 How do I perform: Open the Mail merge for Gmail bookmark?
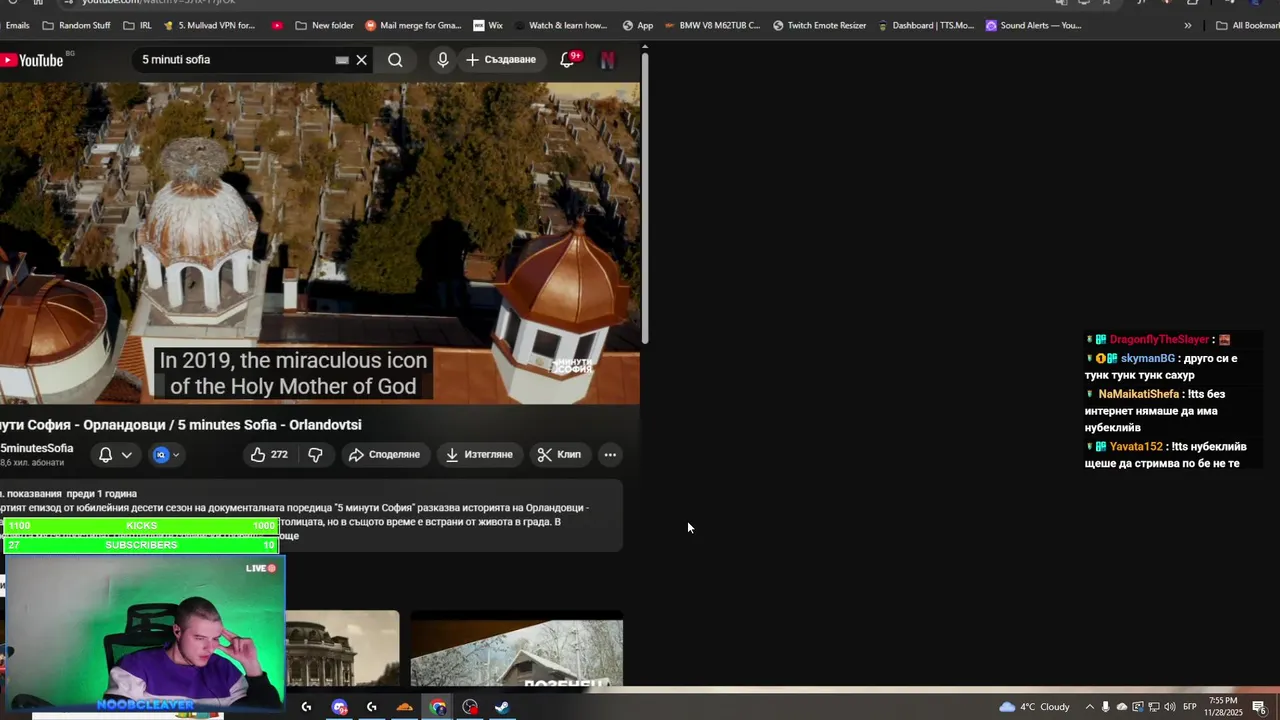413,26
